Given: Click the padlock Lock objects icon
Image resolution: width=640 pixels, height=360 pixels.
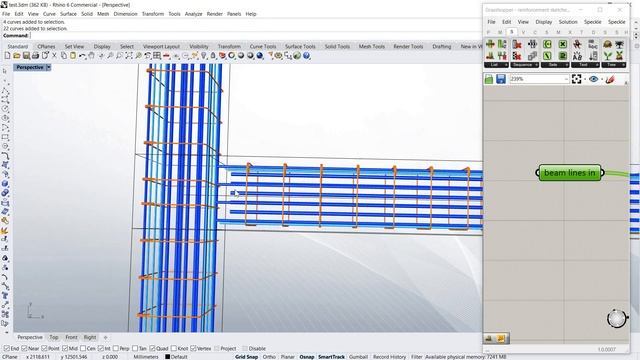Looking at the screenshot, I should 213,56.
